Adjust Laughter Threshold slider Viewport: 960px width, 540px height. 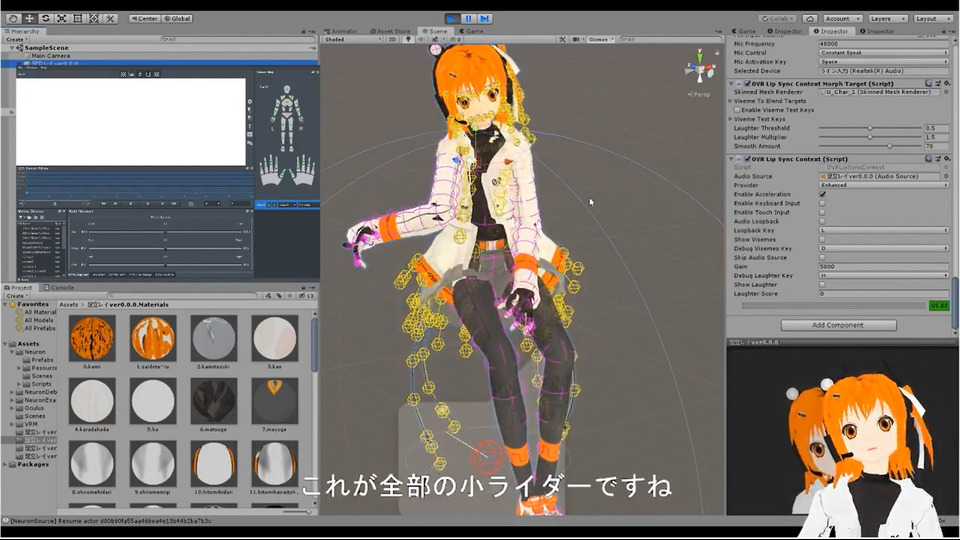[x=869, y=128]
